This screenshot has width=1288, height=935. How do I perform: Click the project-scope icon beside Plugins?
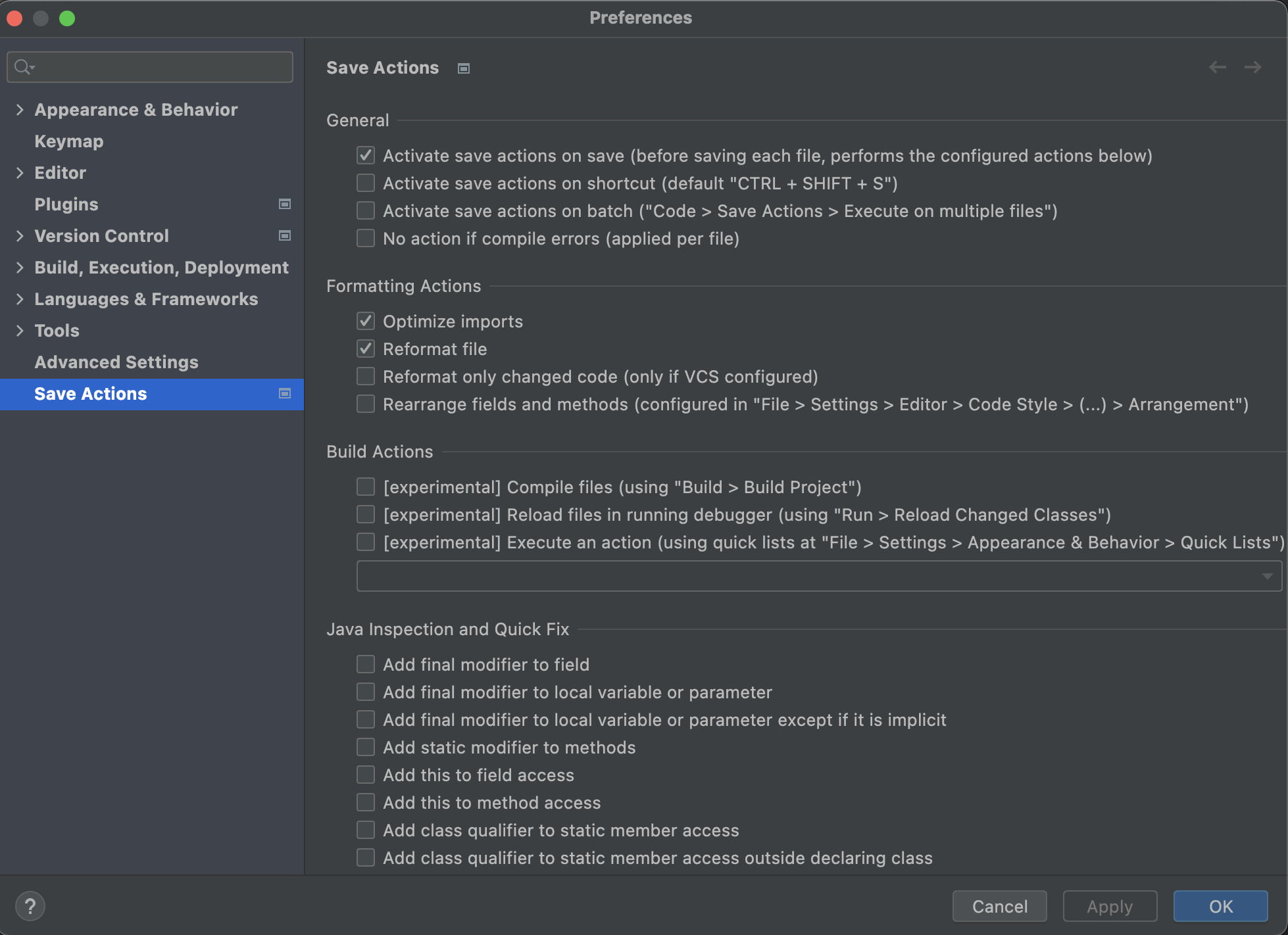click(x=285, y=204)
